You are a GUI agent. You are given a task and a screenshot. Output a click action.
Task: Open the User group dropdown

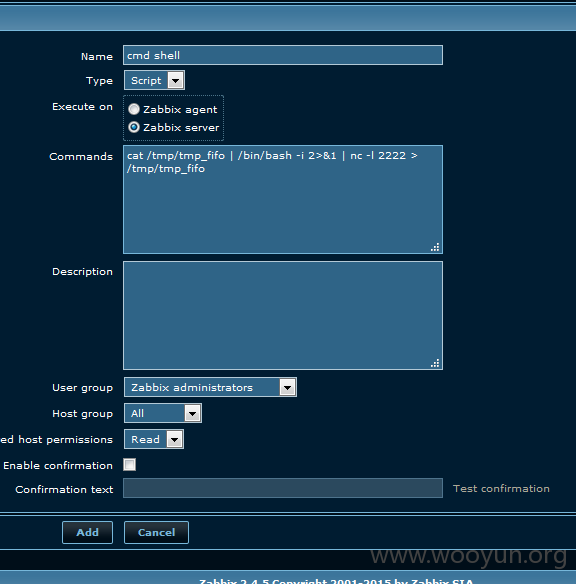tap(210, 387)
